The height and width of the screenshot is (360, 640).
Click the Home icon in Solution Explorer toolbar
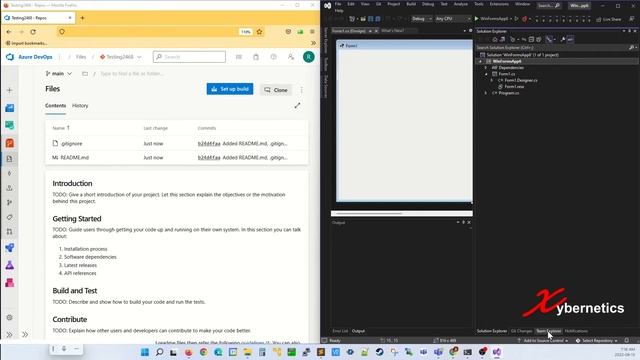[495, 40]
